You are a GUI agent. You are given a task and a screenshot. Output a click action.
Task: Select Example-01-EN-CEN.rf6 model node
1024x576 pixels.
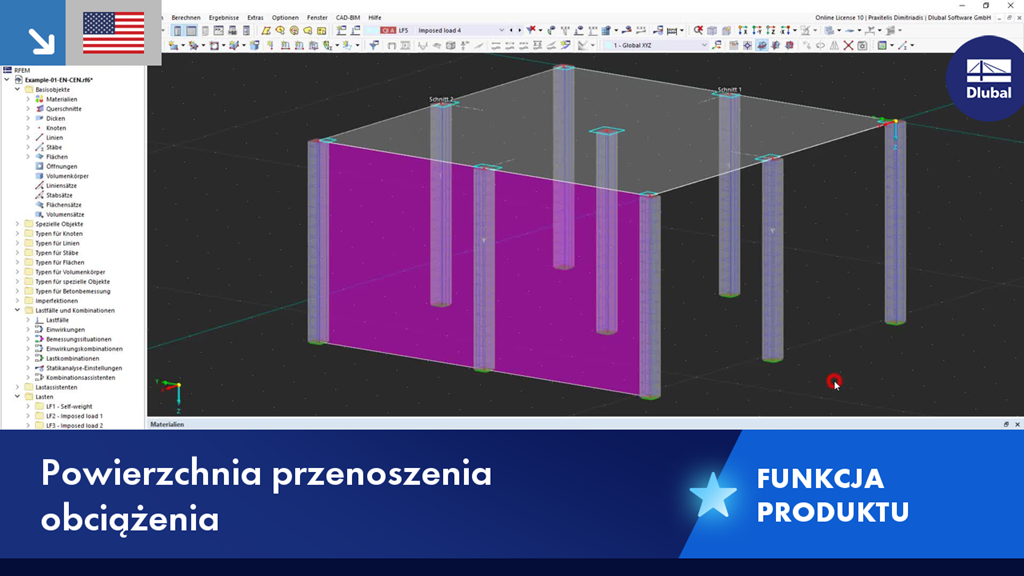[59, 80]
